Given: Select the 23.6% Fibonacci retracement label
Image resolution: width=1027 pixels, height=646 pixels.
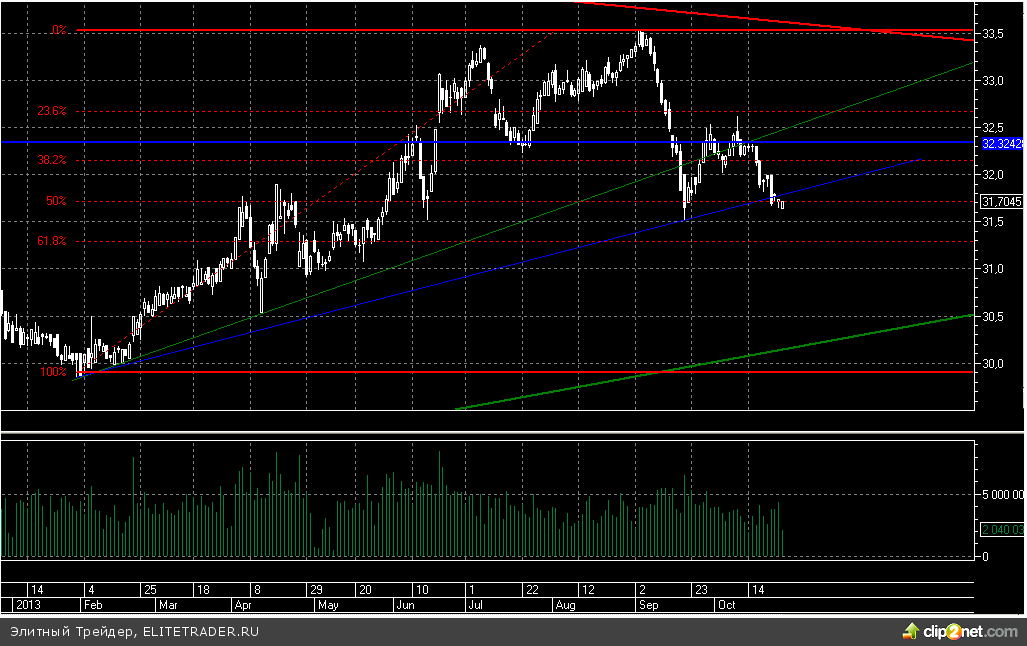Looking at the screenshot, I should (x=52, y=112).
